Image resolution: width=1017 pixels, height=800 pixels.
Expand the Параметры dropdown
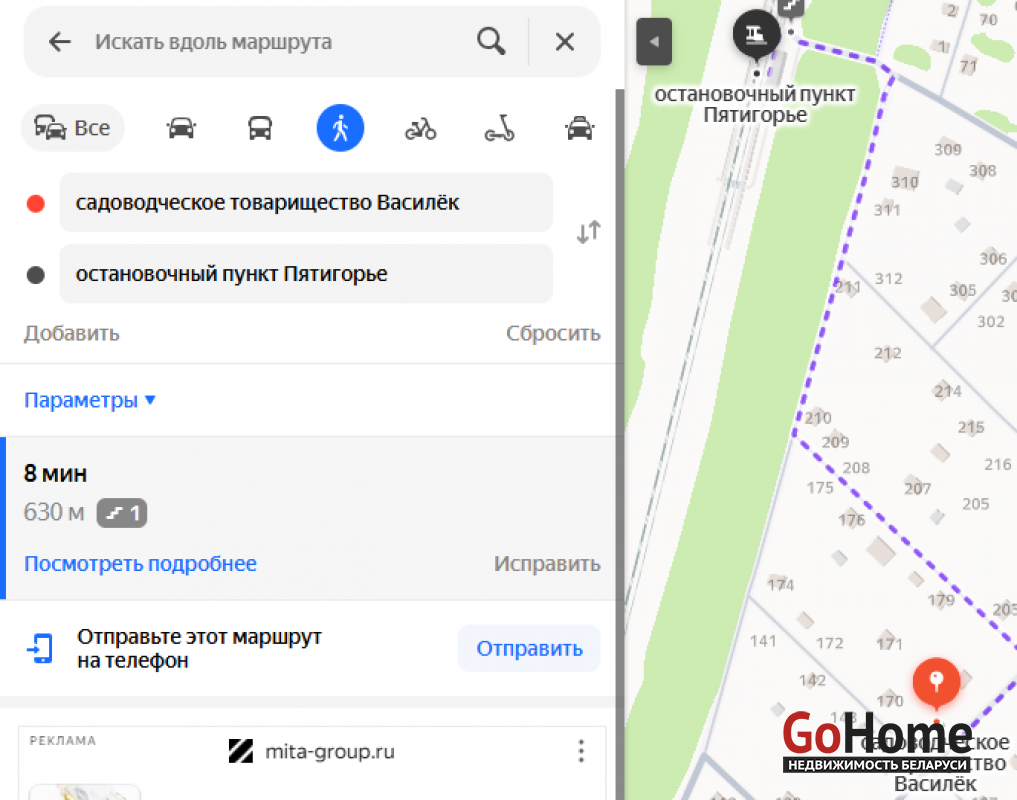(x=90, y=400)
